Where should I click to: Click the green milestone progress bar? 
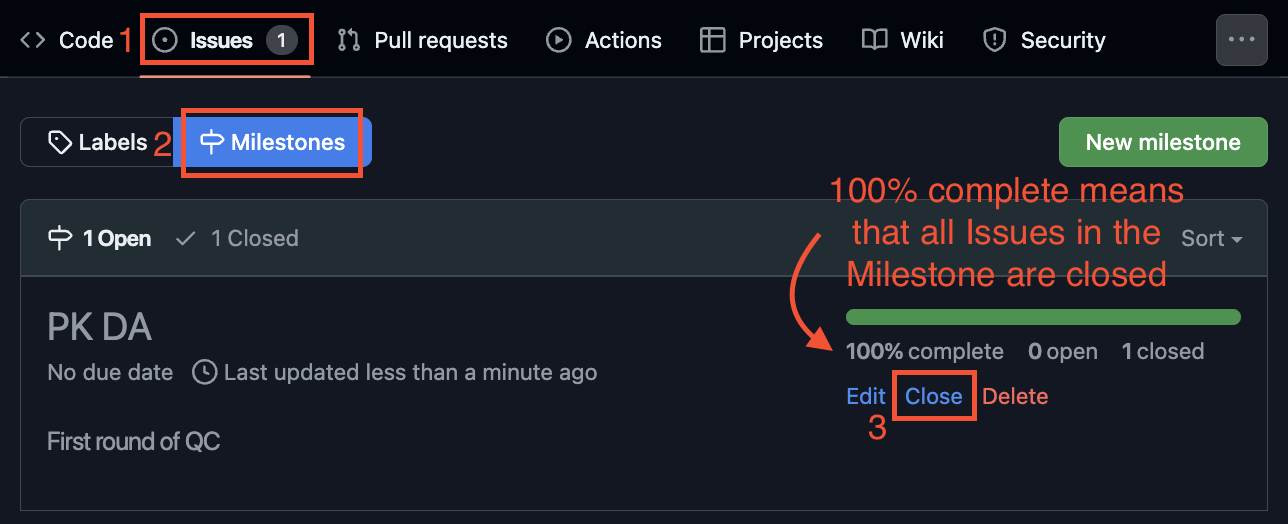1043,317
